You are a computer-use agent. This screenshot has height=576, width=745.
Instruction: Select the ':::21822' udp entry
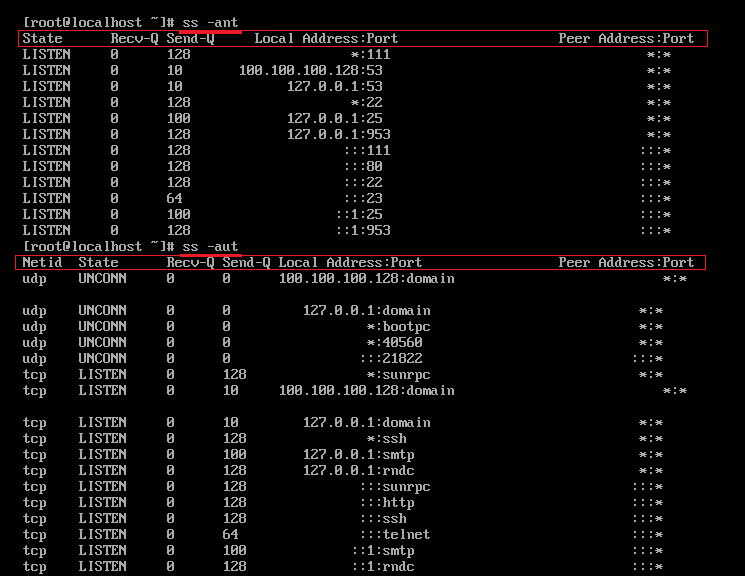(x=391, y=358)
